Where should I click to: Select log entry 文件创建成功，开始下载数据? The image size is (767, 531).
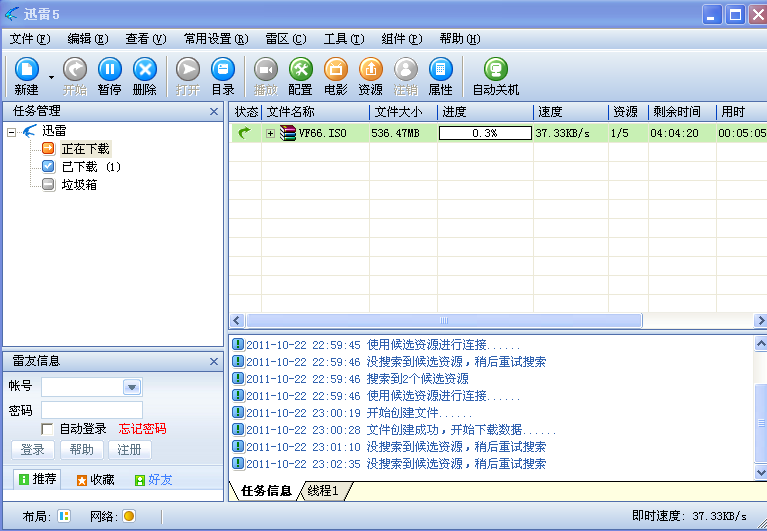click(461, 430)
